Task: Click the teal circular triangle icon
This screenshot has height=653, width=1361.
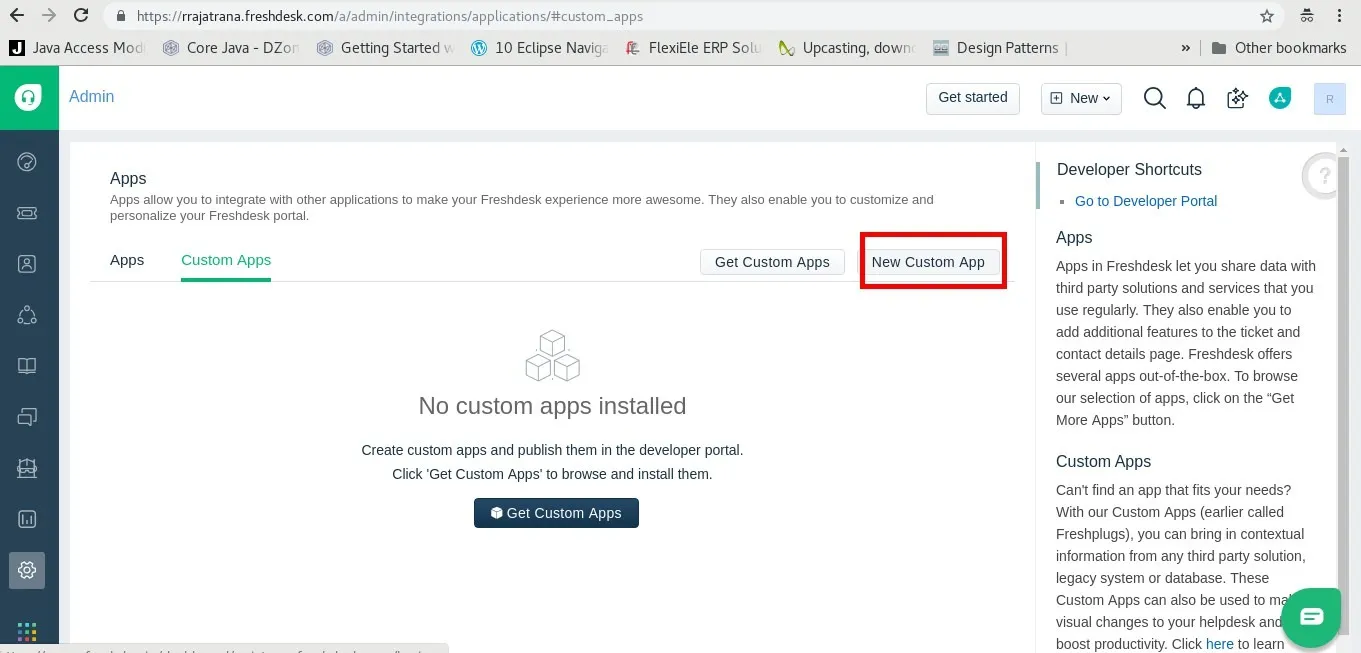Action: pyautogui.click(x=1280, y=98)
